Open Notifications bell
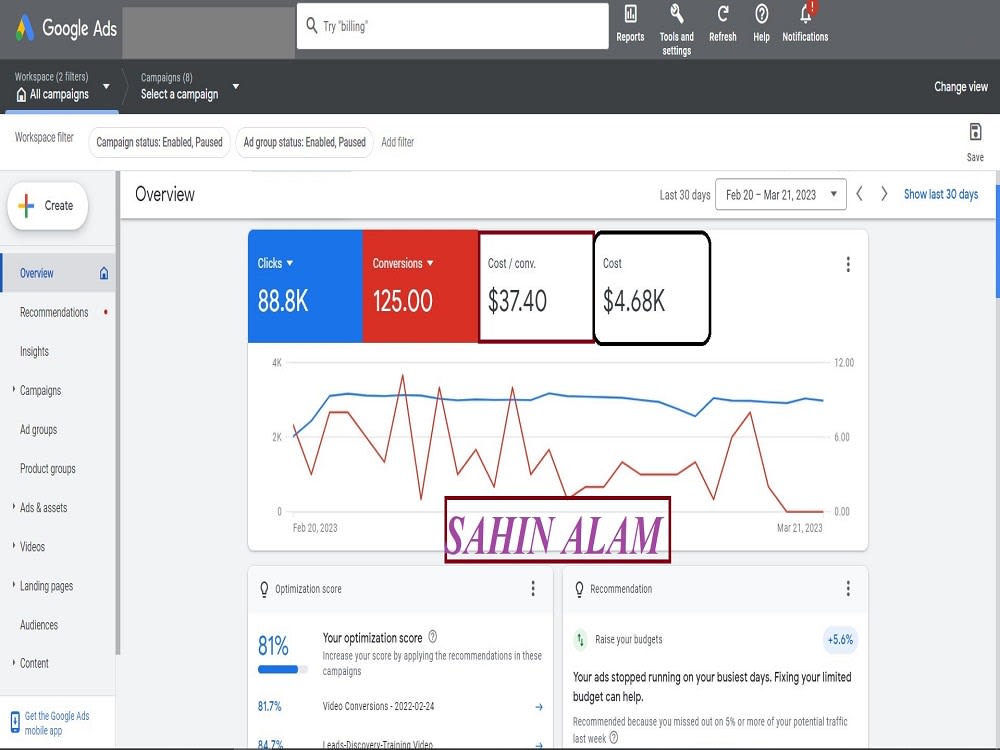The image size is (1000, 750). [x=806, y=13]
